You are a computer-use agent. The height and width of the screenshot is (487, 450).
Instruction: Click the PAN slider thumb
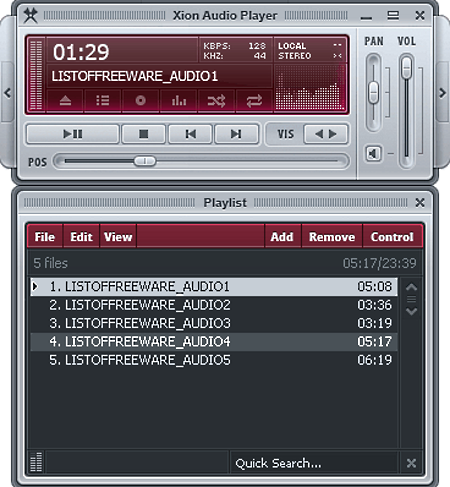[373, 92]
